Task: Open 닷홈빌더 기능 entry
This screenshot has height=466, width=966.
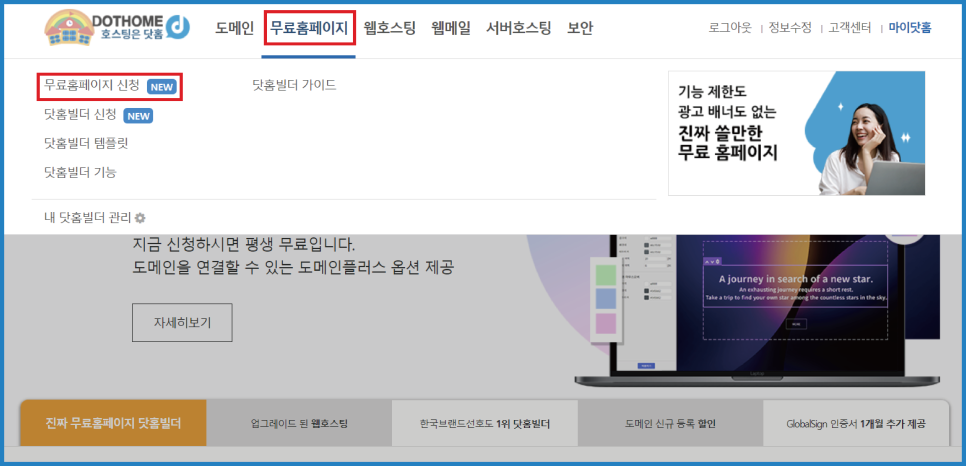Action: [80, 172]
